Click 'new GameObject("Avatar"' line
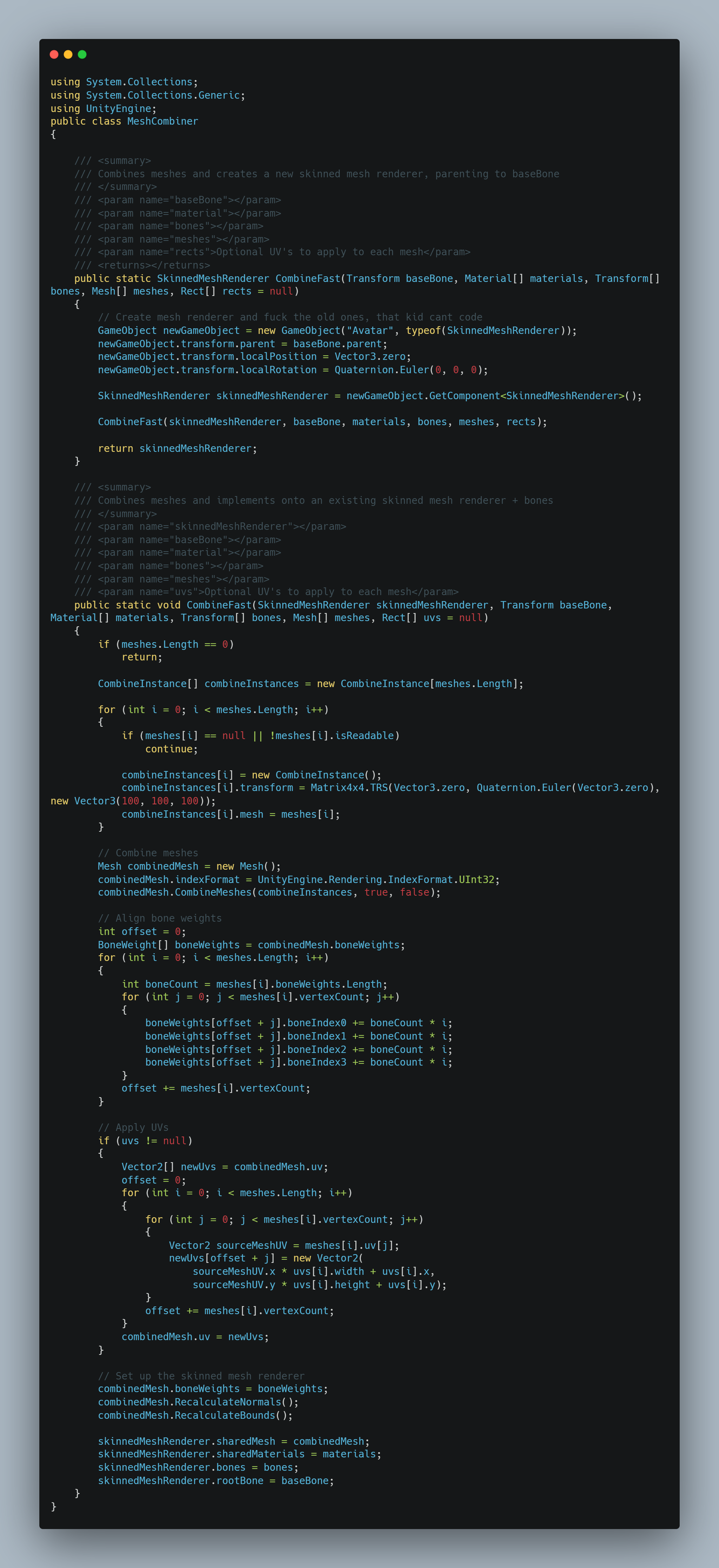 (337, 330)
